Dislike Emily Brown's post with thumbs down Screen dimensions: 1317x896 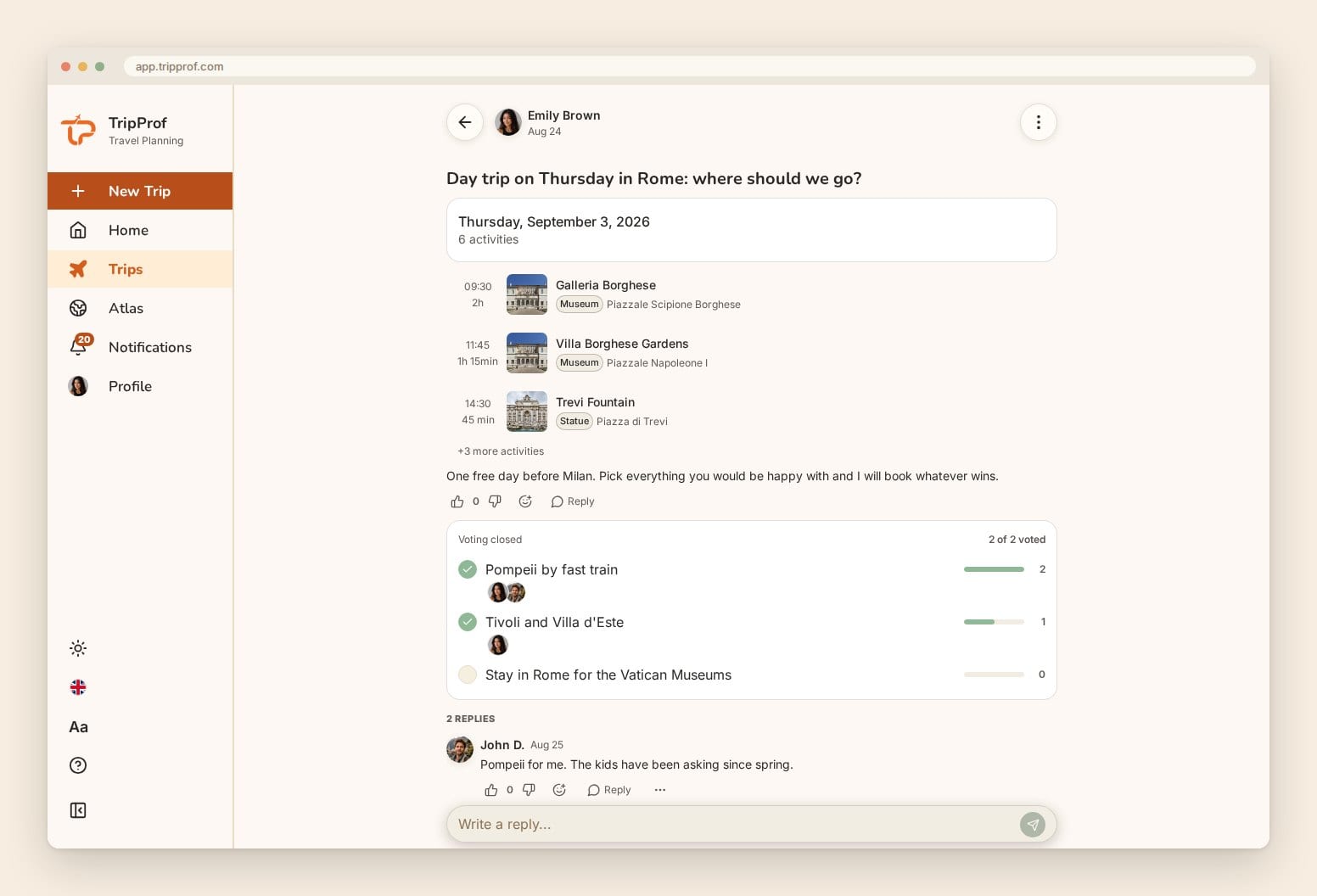click(495, 501)
